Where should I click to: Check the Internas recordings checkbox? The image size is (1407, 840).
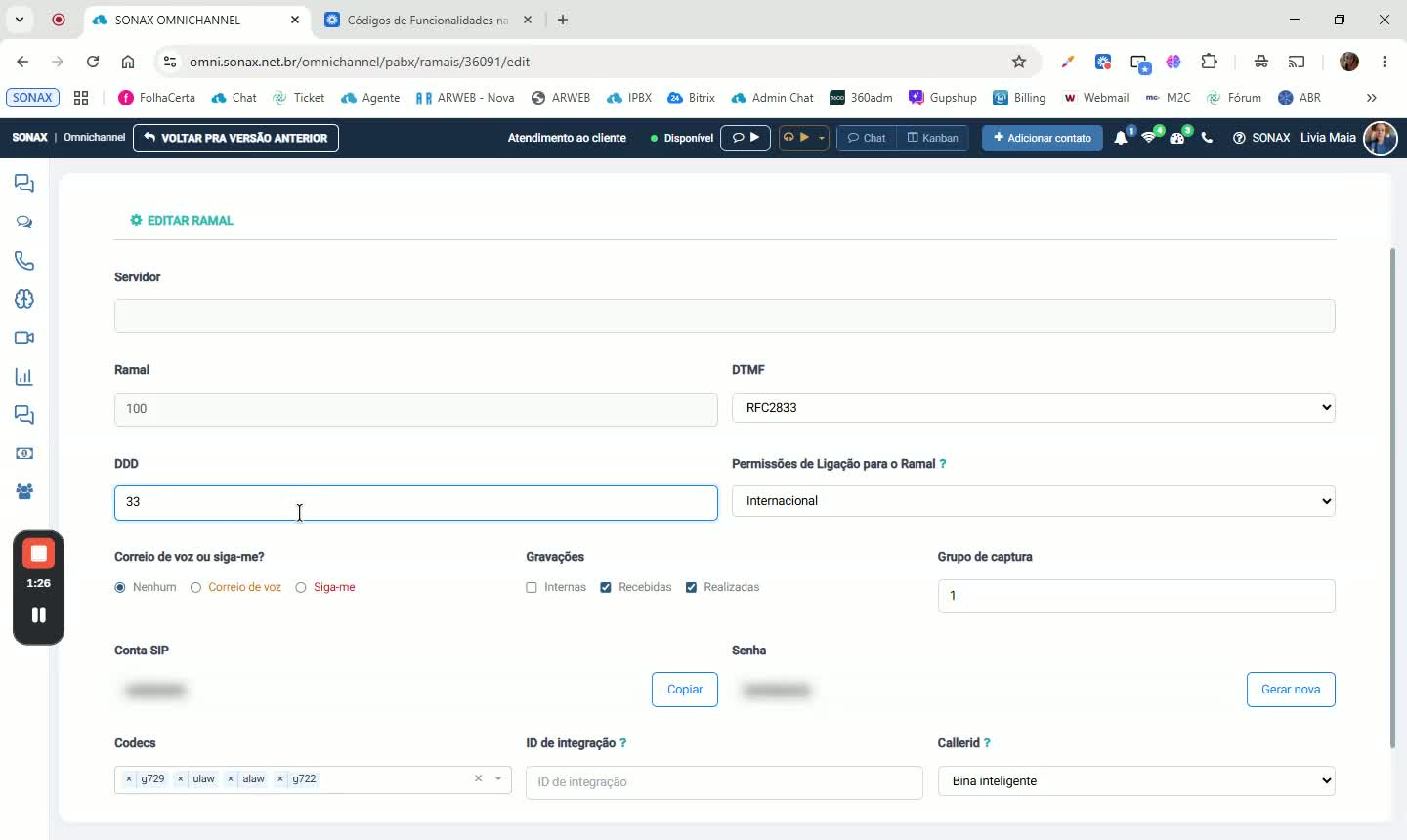[x=532, y=587]
